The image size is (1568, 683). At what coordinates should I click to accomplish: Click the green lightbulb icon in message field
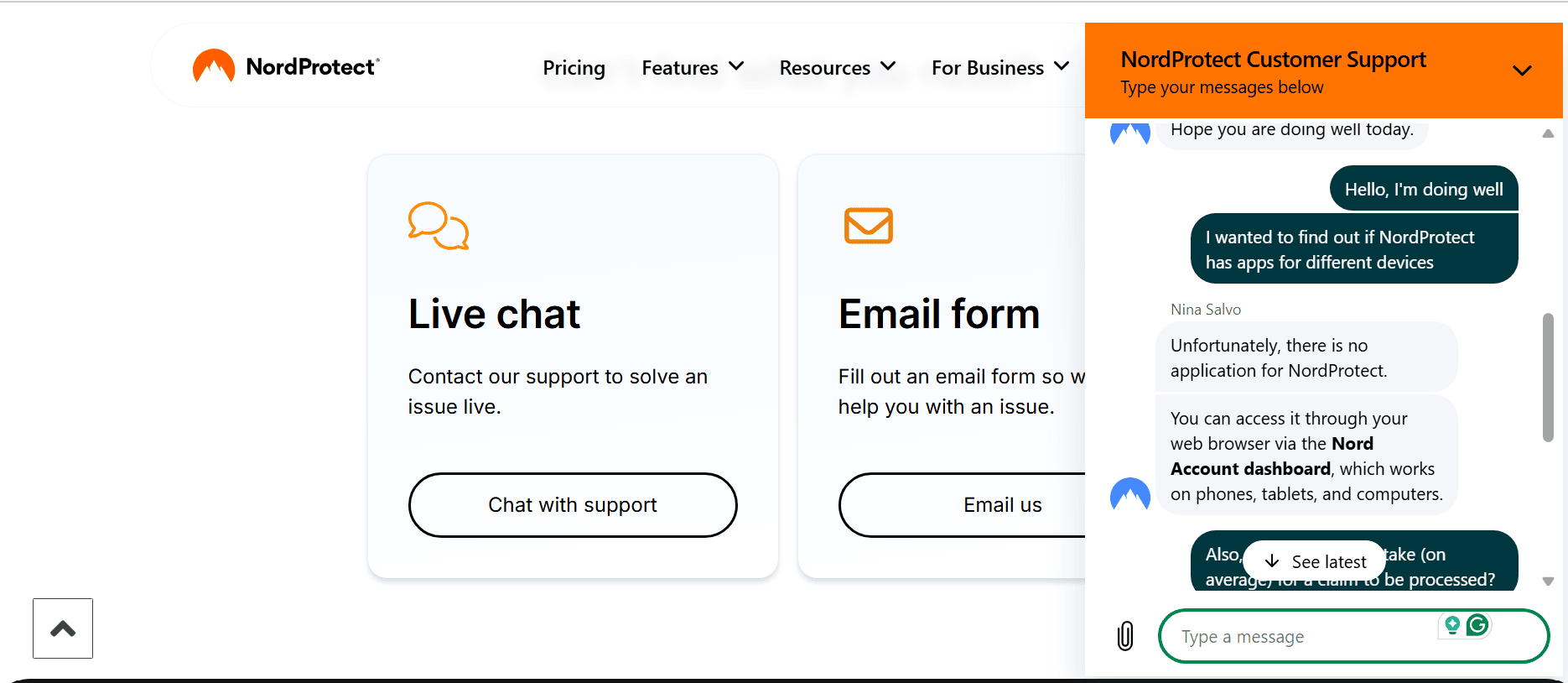(1452, 624)
